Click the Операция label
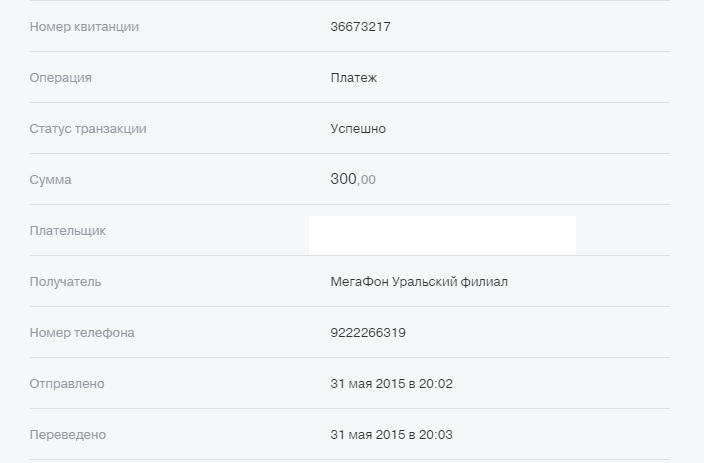This screenshot has width=704, height=463. pos(61,78)
